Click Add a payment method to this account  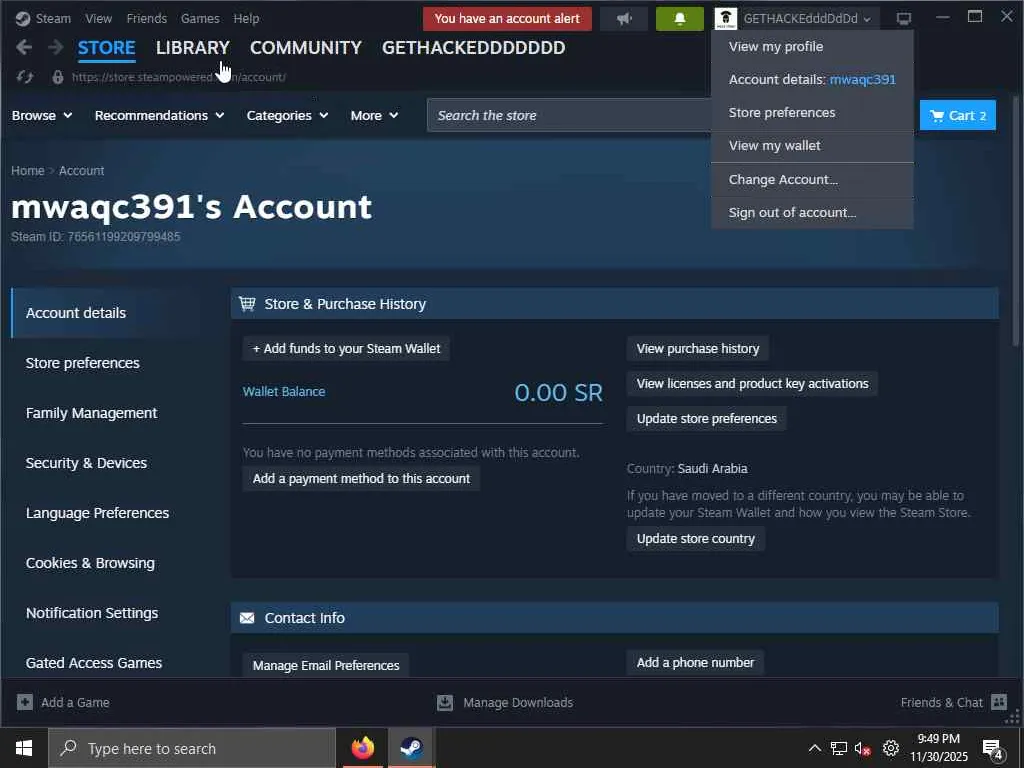click(361, 479)
